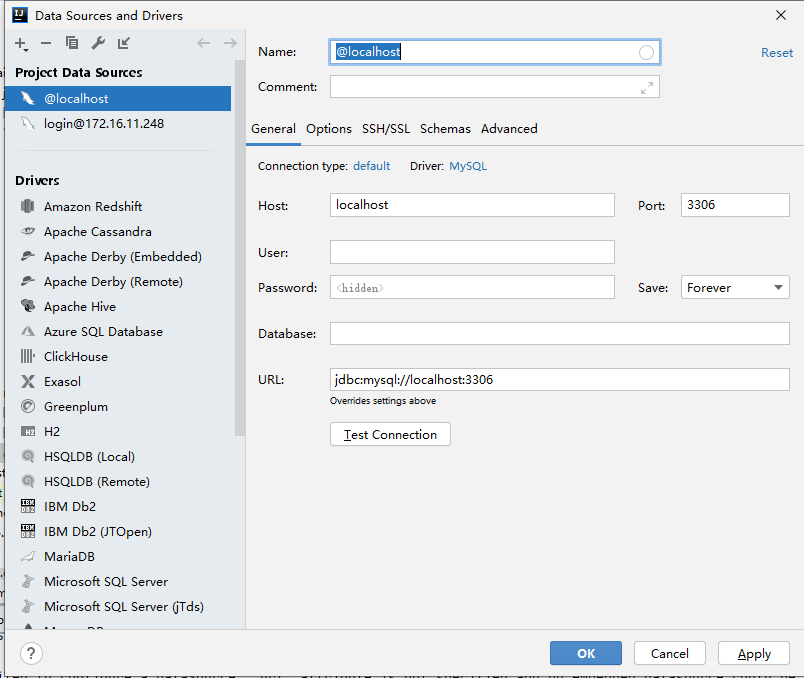This screenshot has height=678, width=804.
Task: Click the Apply button
Action: (x=754, y=653)
